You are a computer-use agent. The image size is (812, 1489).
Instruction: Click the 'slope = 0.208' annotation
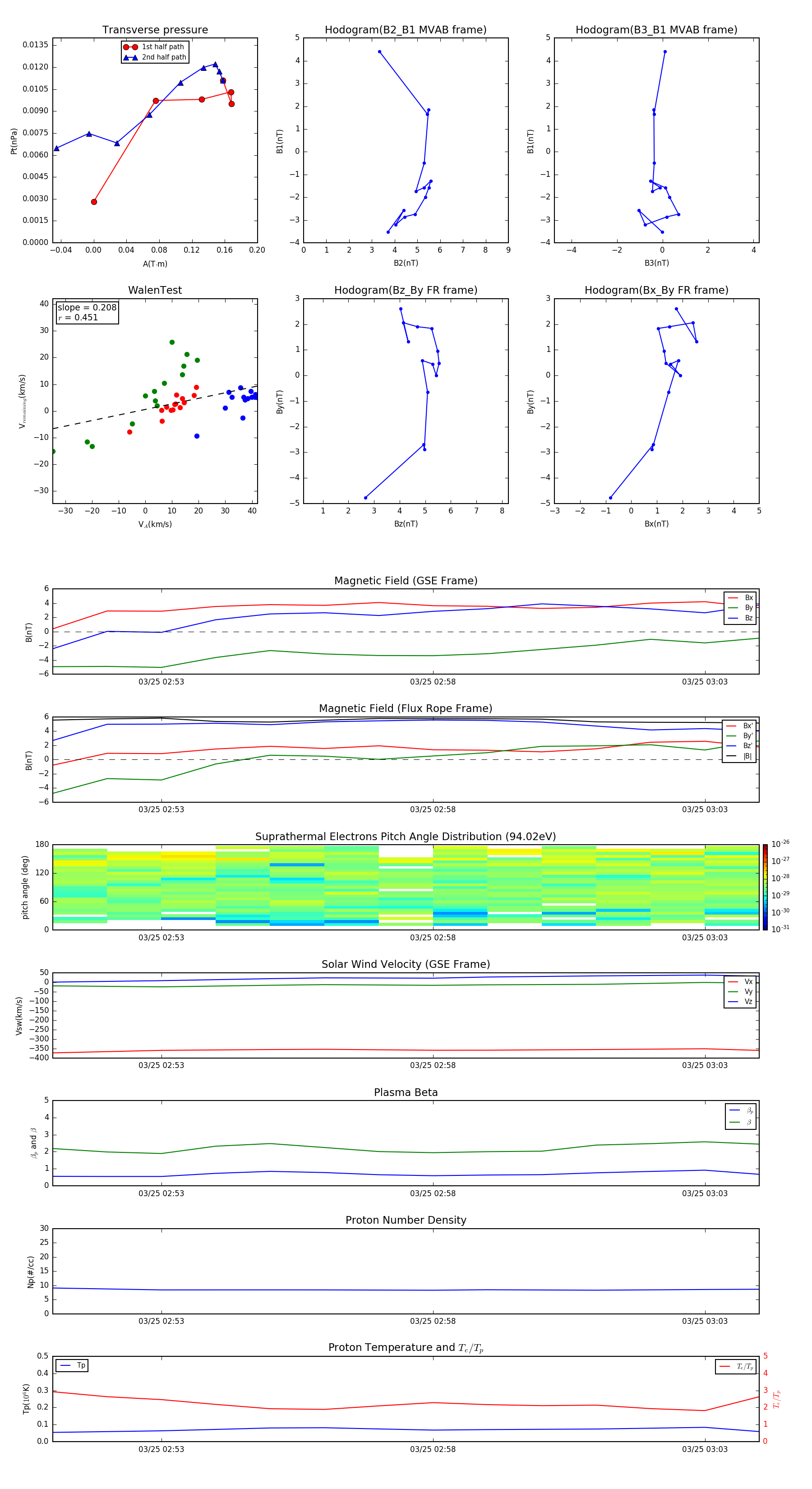tap(87, 308)
